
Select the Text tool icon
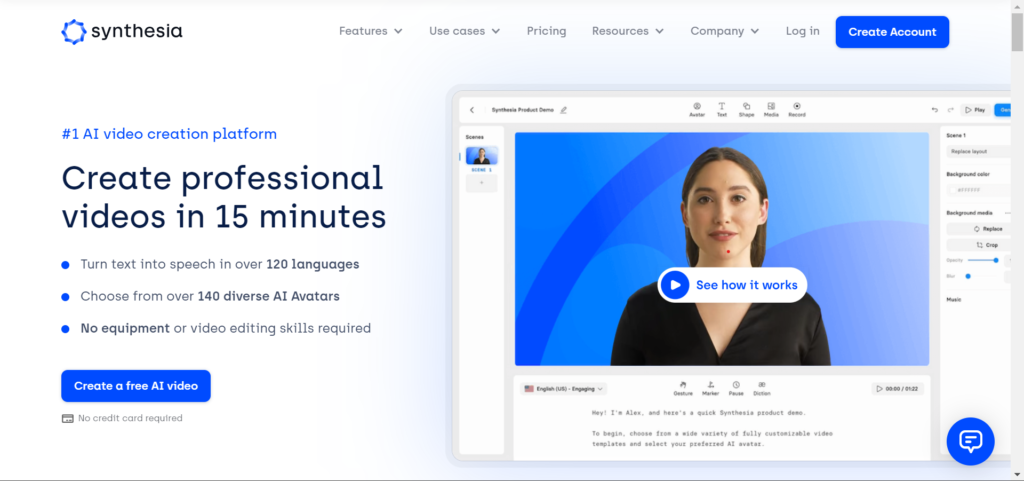coord(721,108)
